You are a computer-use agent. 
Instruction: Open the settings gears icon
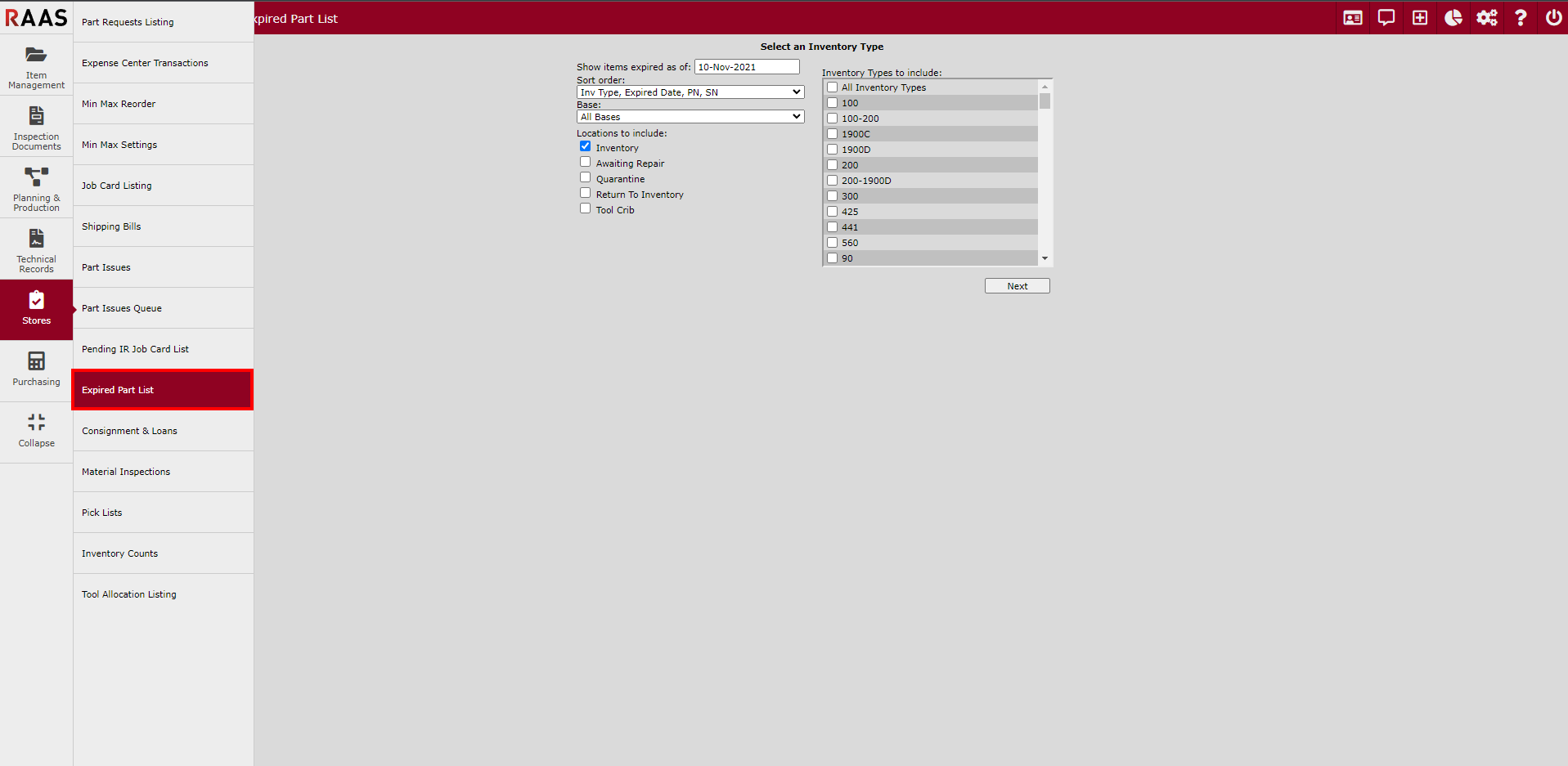(x=1486, y=18)
